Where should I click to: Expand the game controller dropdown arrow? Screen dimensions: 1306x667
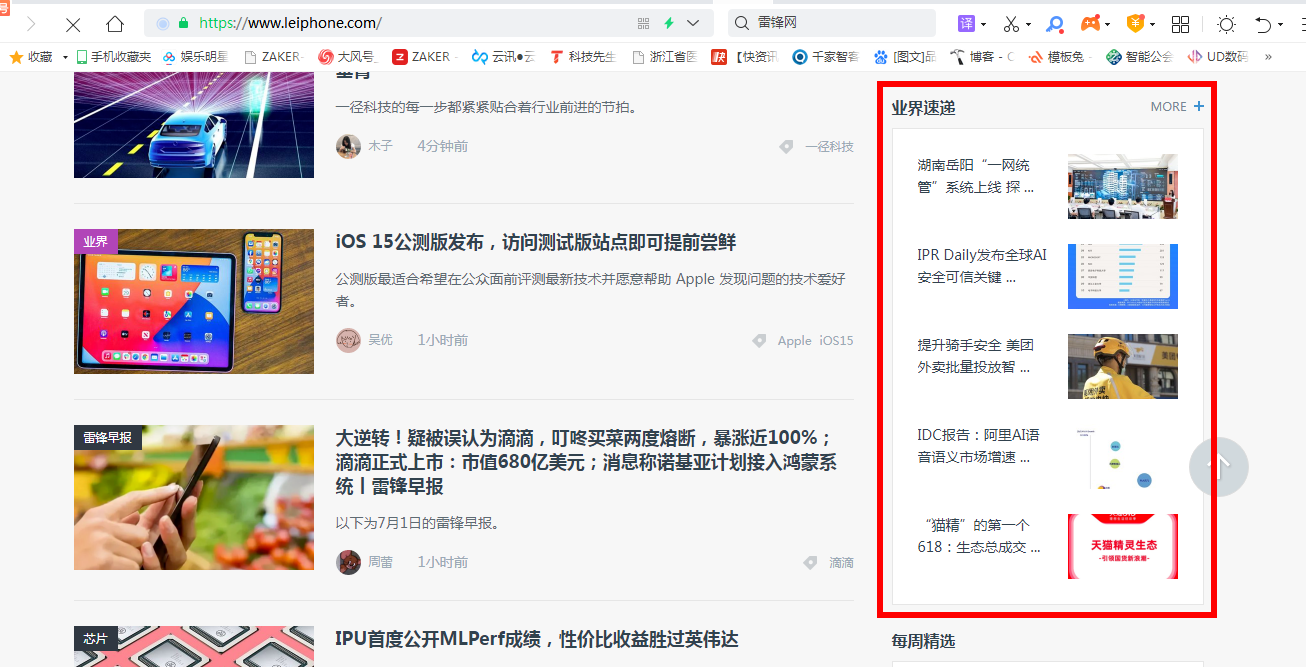pyautogui.click(x=1109, y=24)
